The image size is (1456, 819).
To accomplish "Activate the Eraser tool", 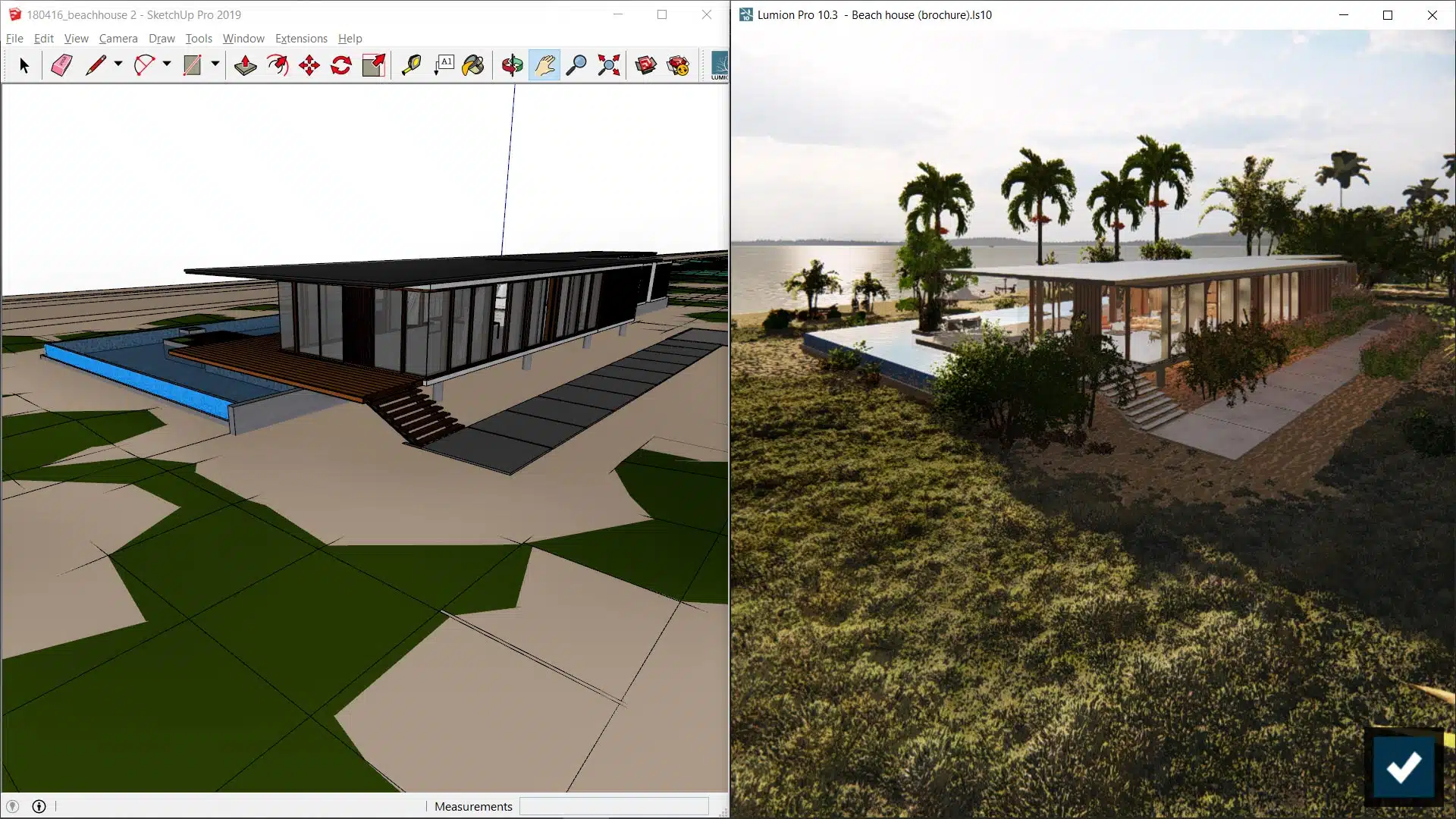I will tap(61, 65).
